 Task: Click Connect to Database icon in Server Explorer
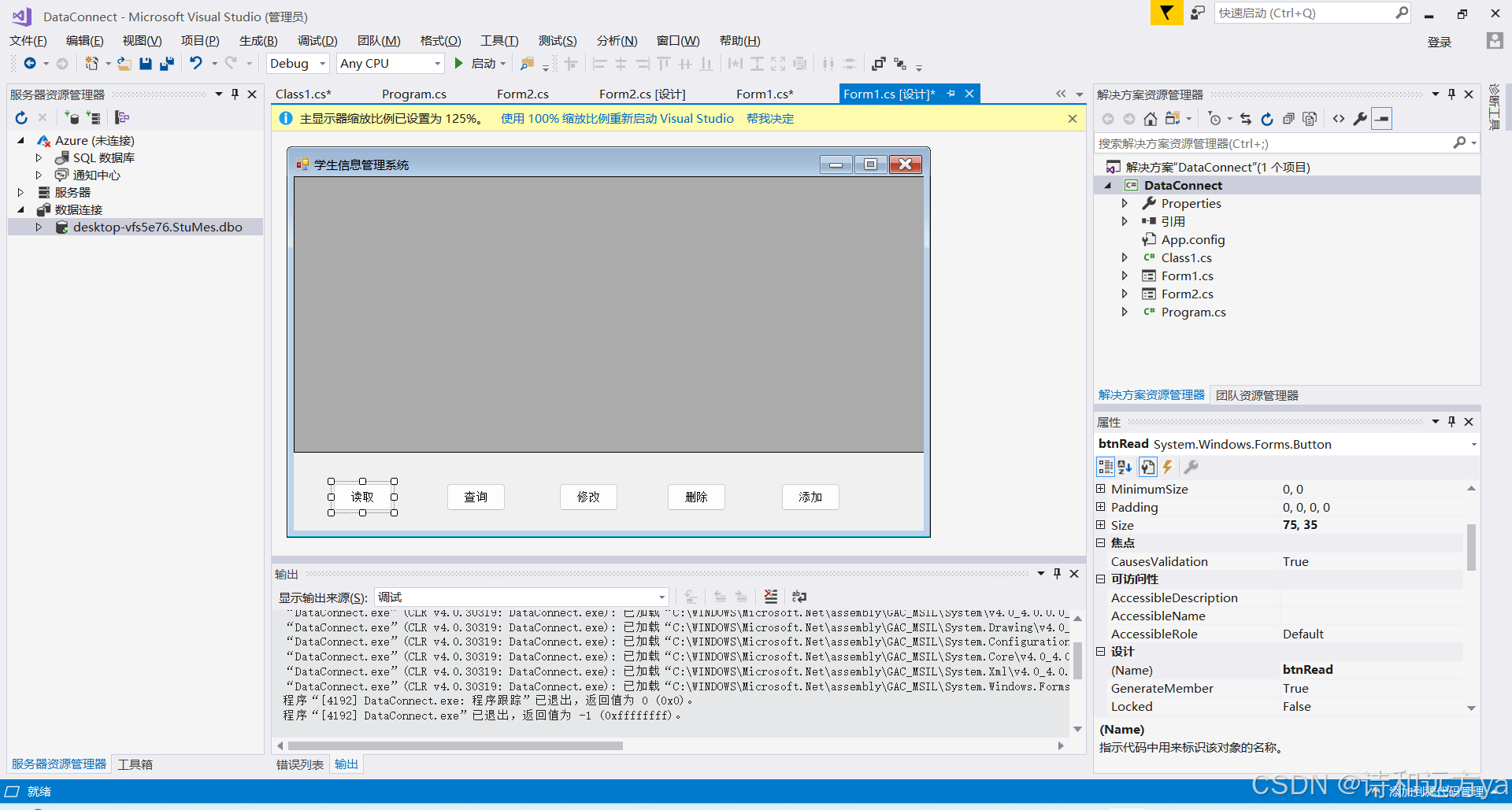pos(72,118)
